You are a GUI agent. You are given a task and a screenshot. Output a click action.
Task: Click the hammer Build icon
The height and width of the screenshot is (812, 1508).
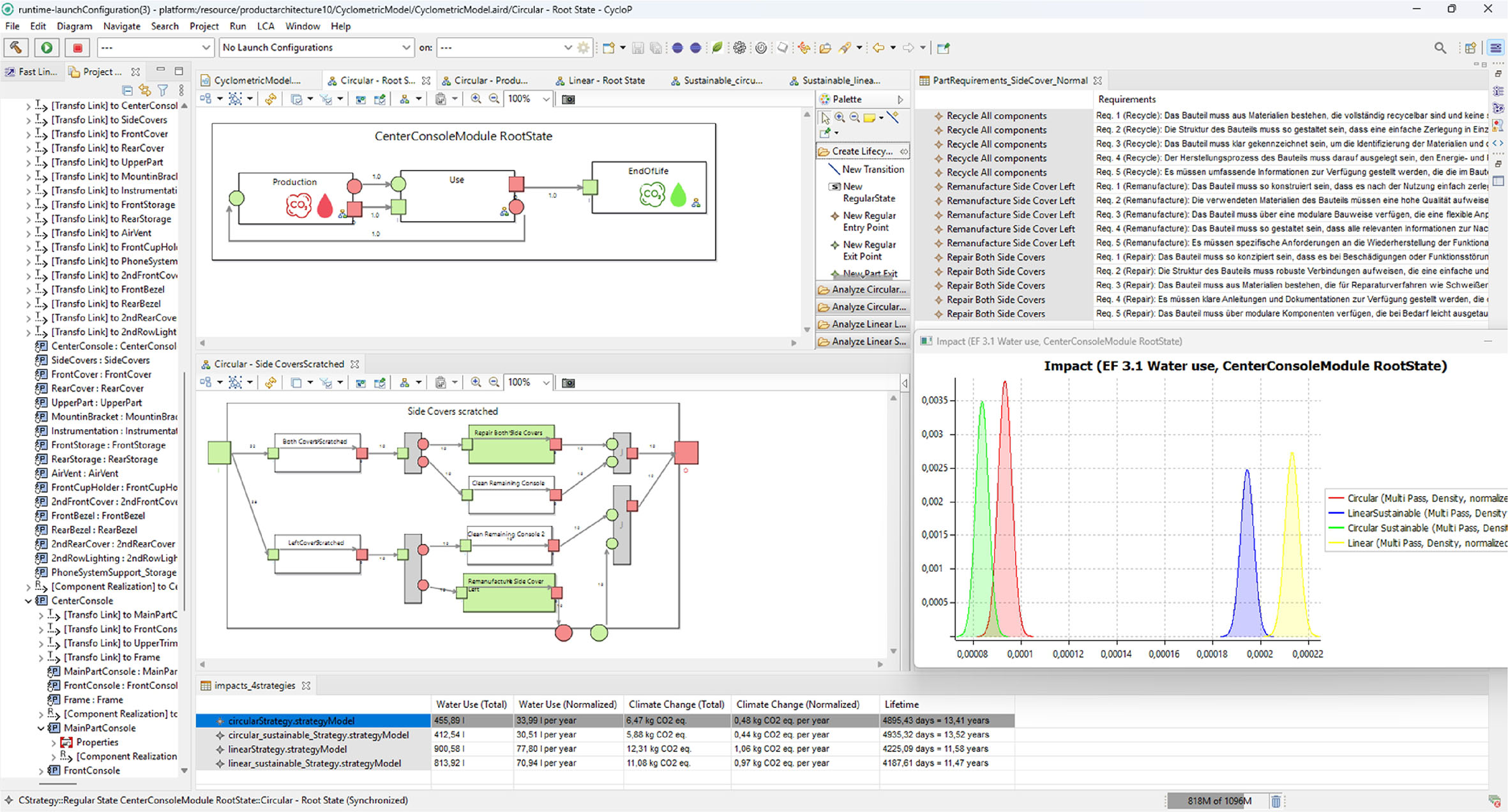[16, 48]
